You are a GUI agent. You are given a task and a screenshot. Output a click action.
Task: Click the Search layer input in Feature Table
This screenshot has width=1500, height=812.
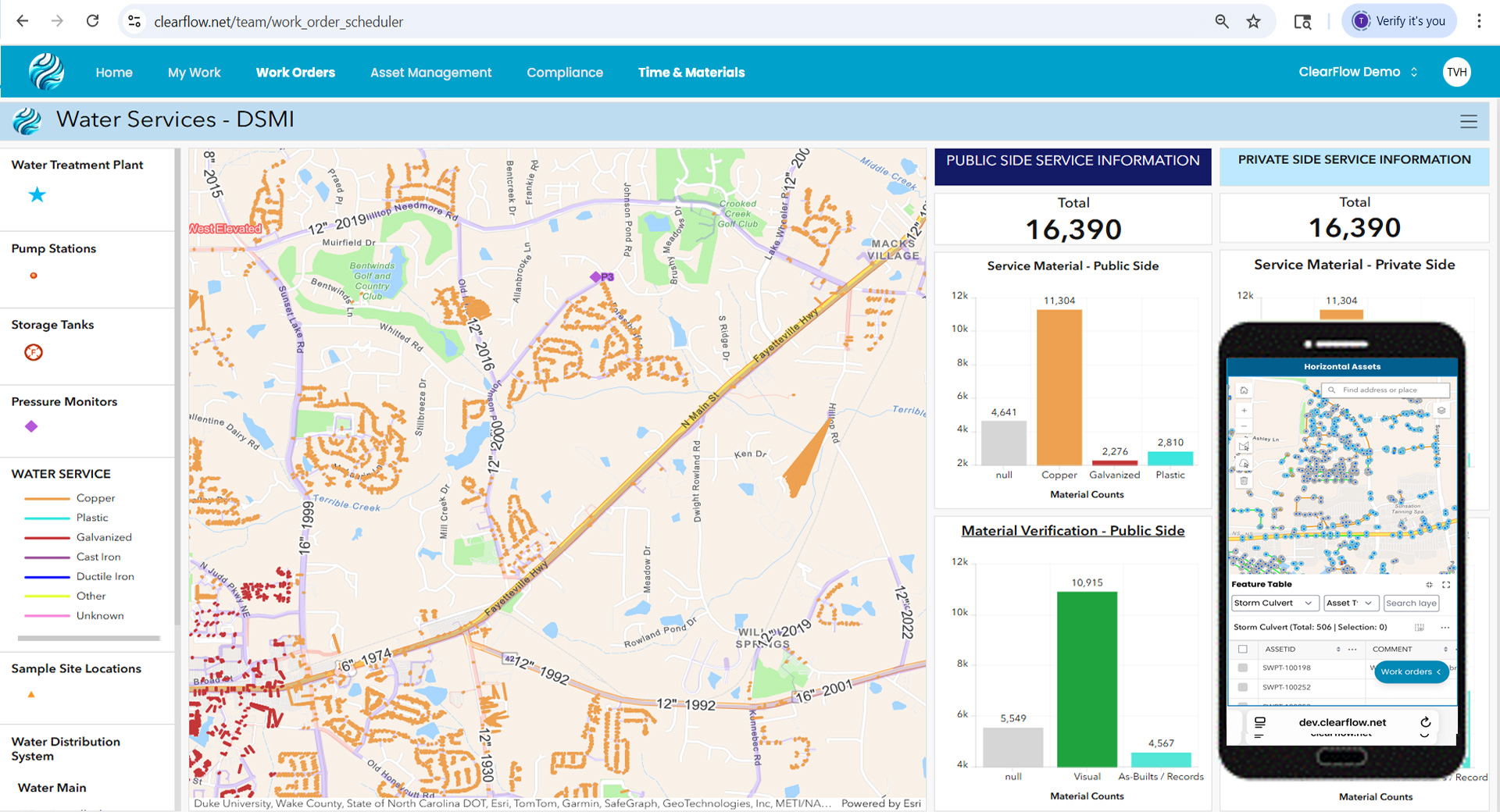pyautogui.click(x=1411, y=603)
